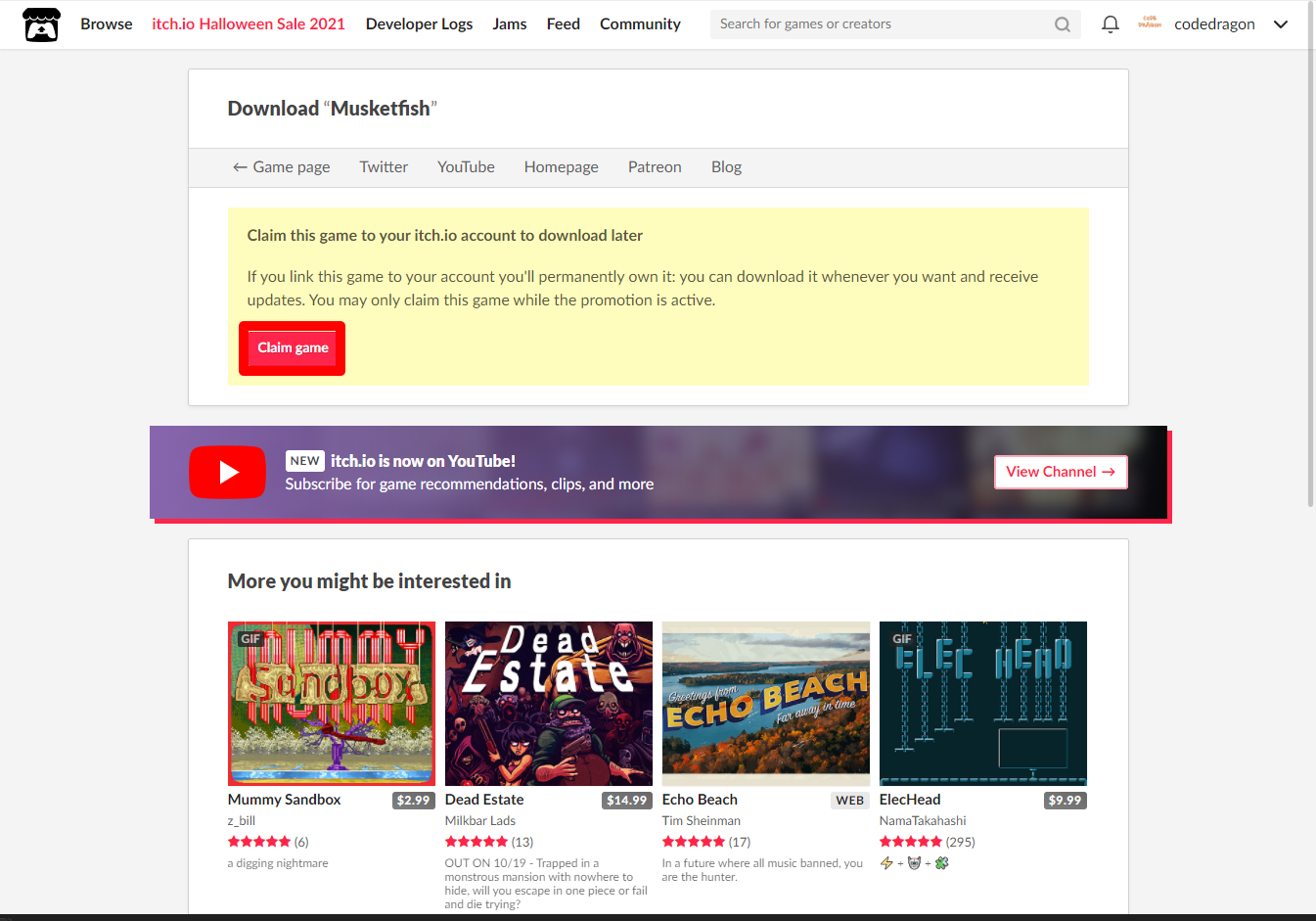Click the ElecHead title link
Screen dimensions: 1316x921
coord(910,800)
